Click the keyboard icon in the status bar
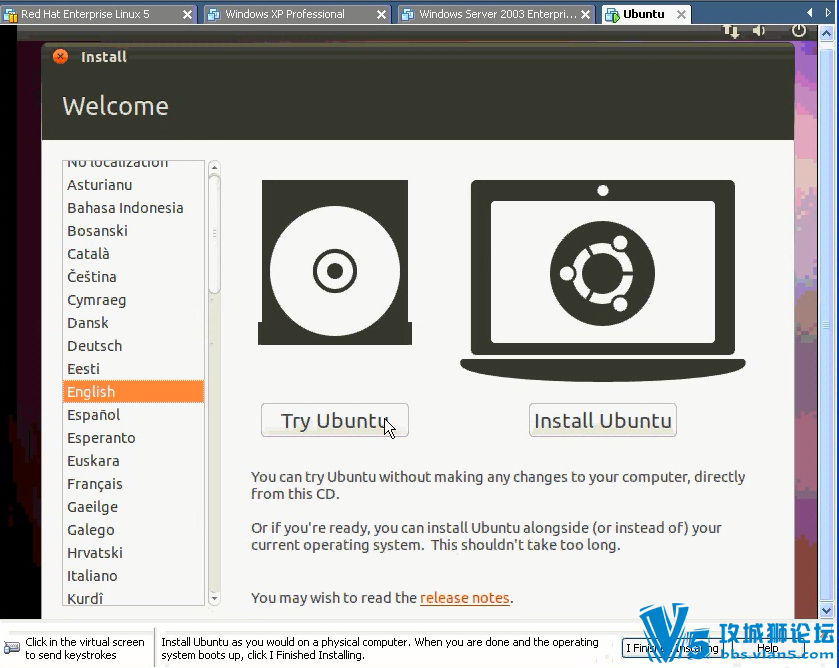 11,648
